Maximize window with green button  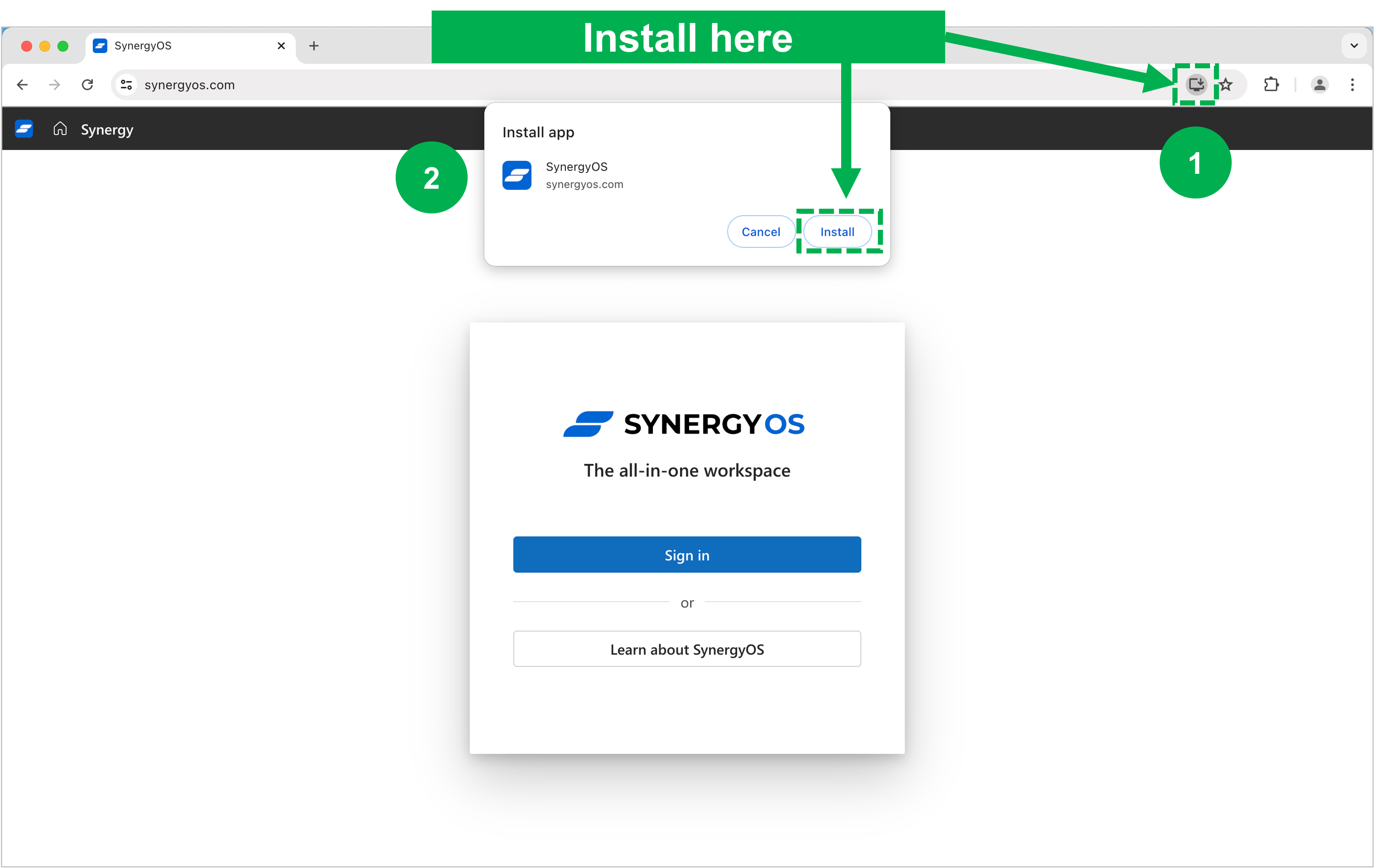[x=63, y=46]
